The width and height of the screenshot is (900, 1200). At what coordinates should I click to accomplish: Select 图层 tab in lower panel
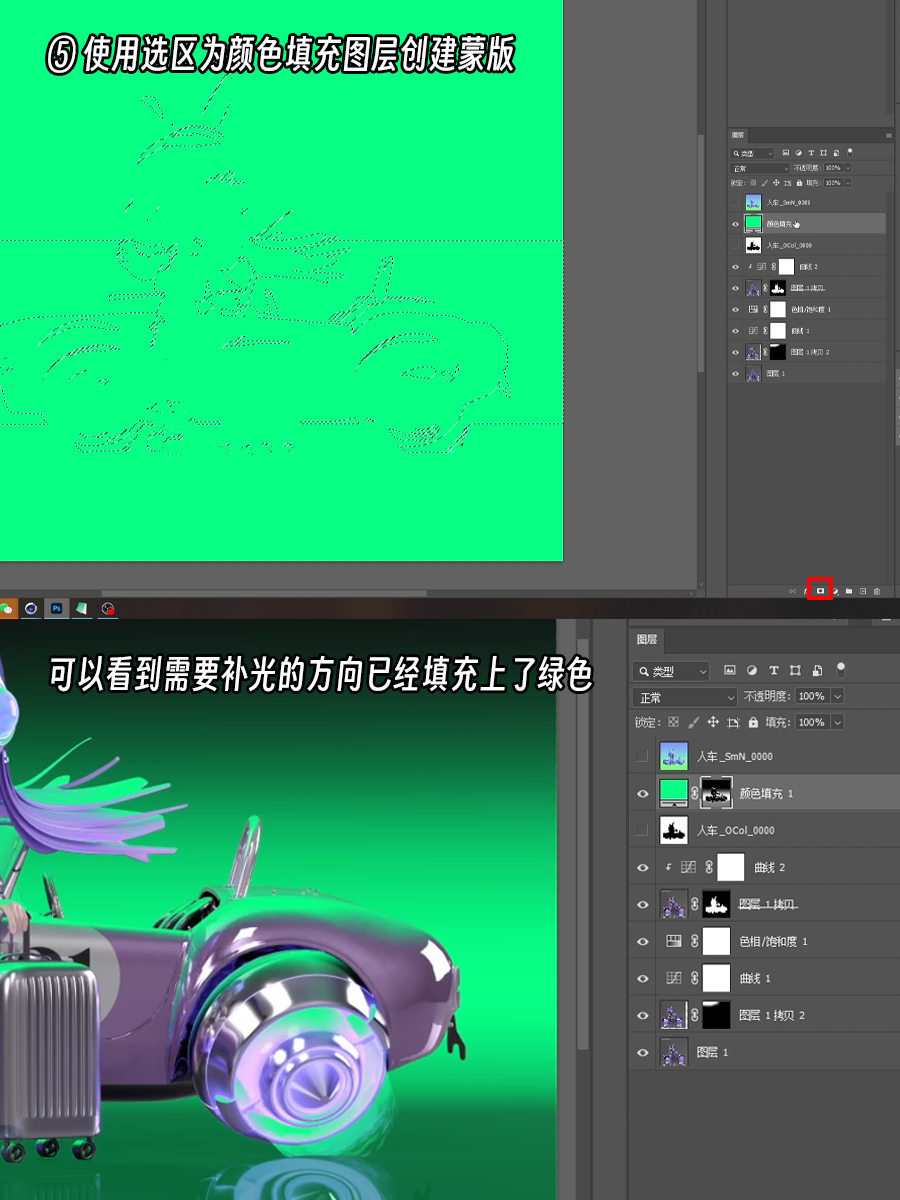tap(648, 640)
